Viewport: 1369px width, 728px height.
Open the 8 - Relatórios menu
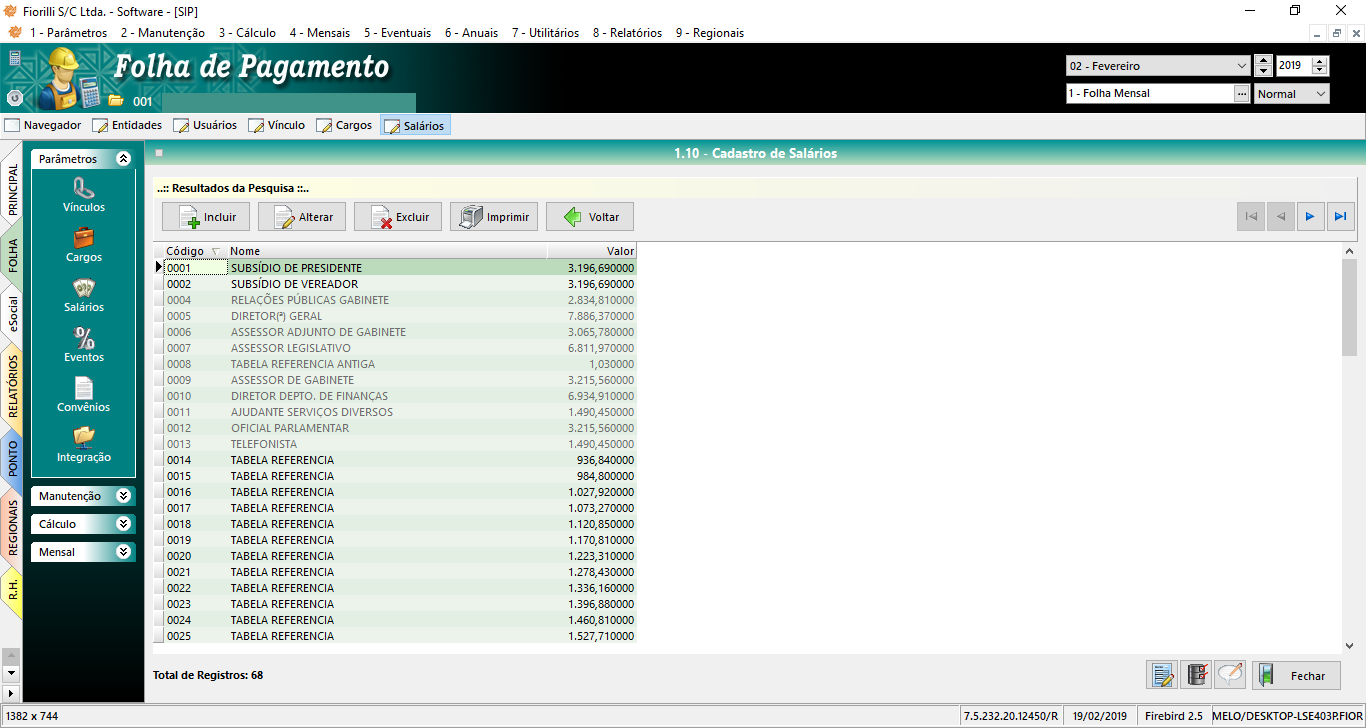click(x=627, y=33)
